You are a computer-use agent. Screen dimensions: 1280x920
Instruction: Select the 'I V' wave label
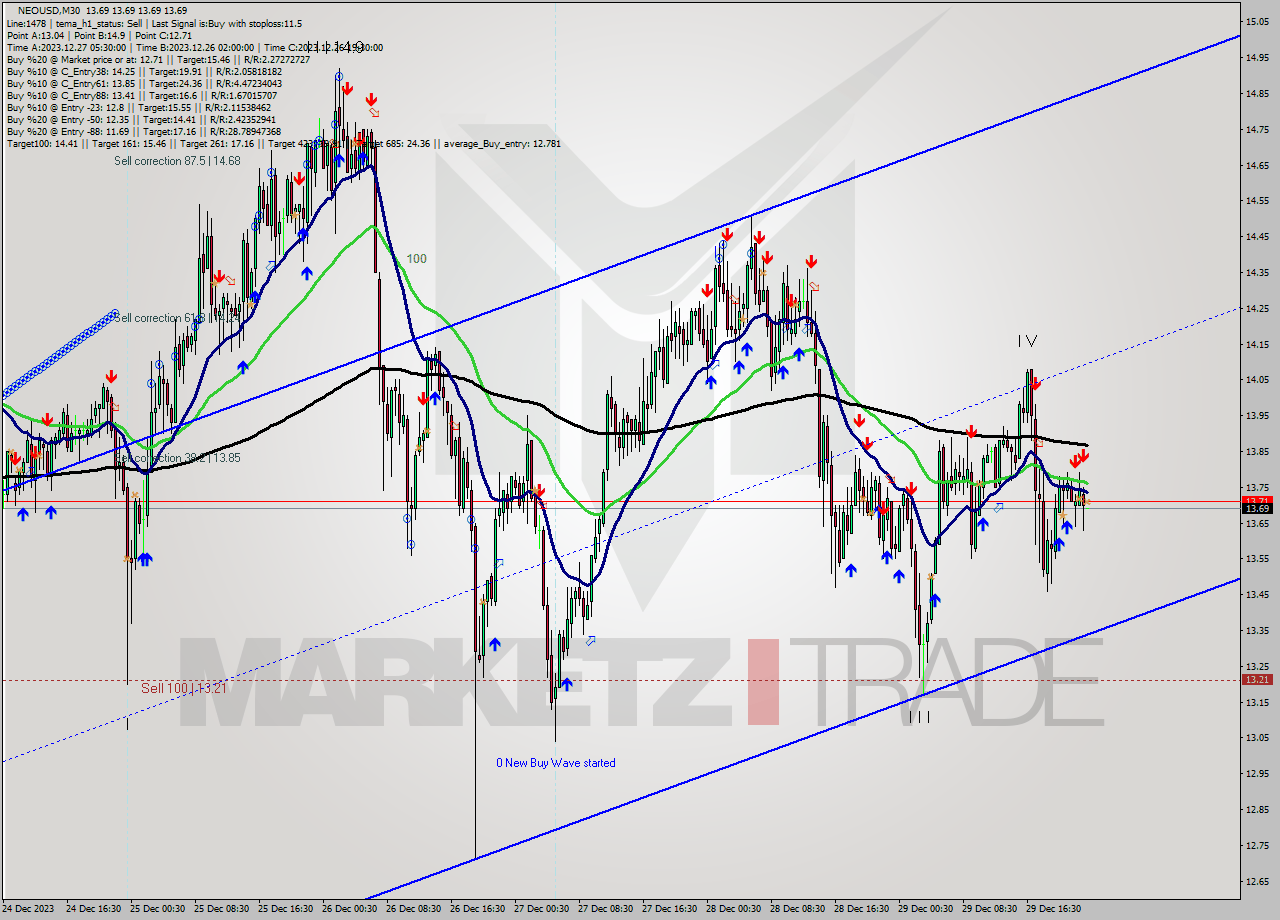(1027, 341)
